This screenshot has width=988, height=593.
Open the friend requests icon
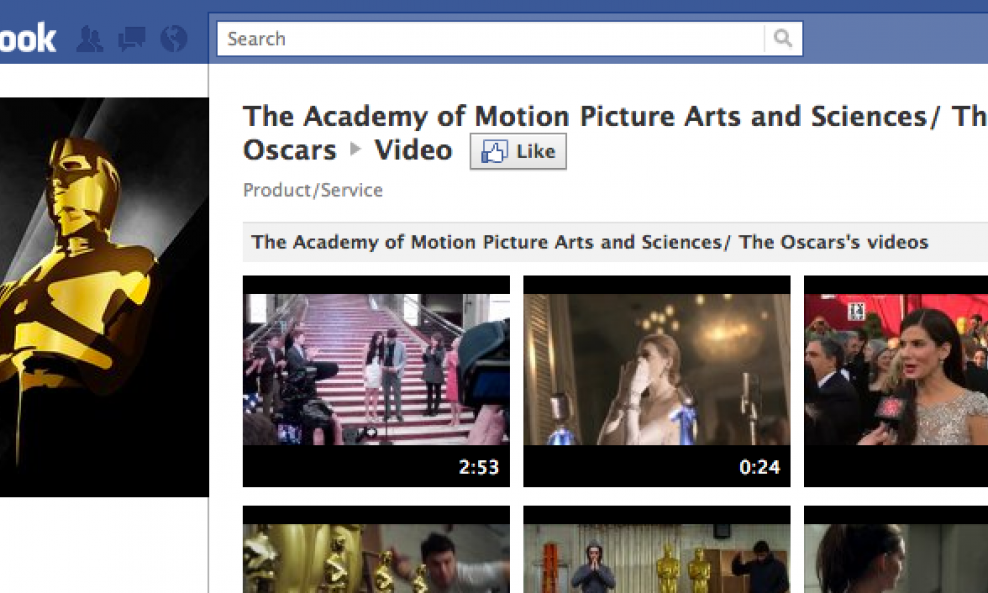pos(90,39)
